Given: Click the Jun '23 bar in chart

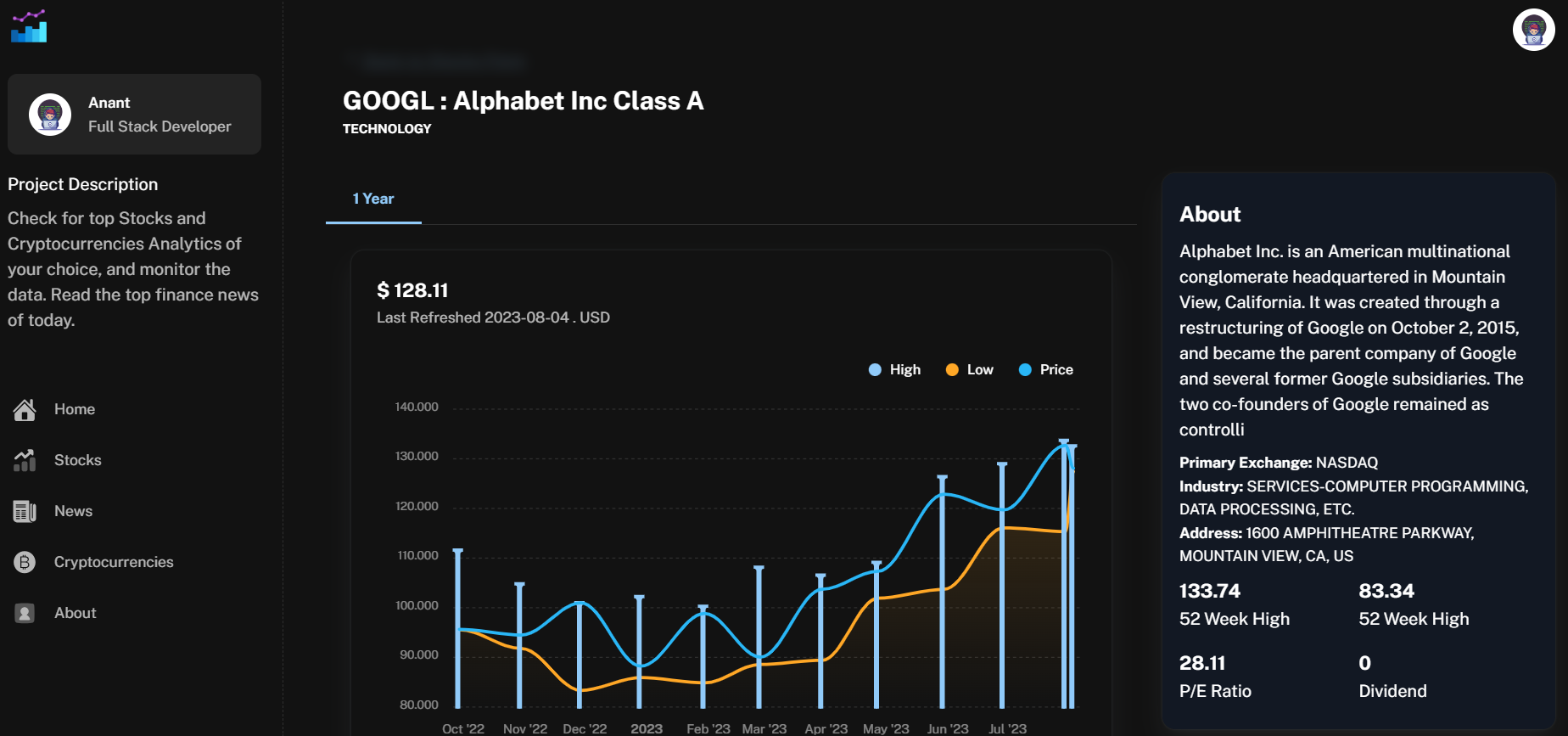Looking at the screenshot, I should pos(942,592).
